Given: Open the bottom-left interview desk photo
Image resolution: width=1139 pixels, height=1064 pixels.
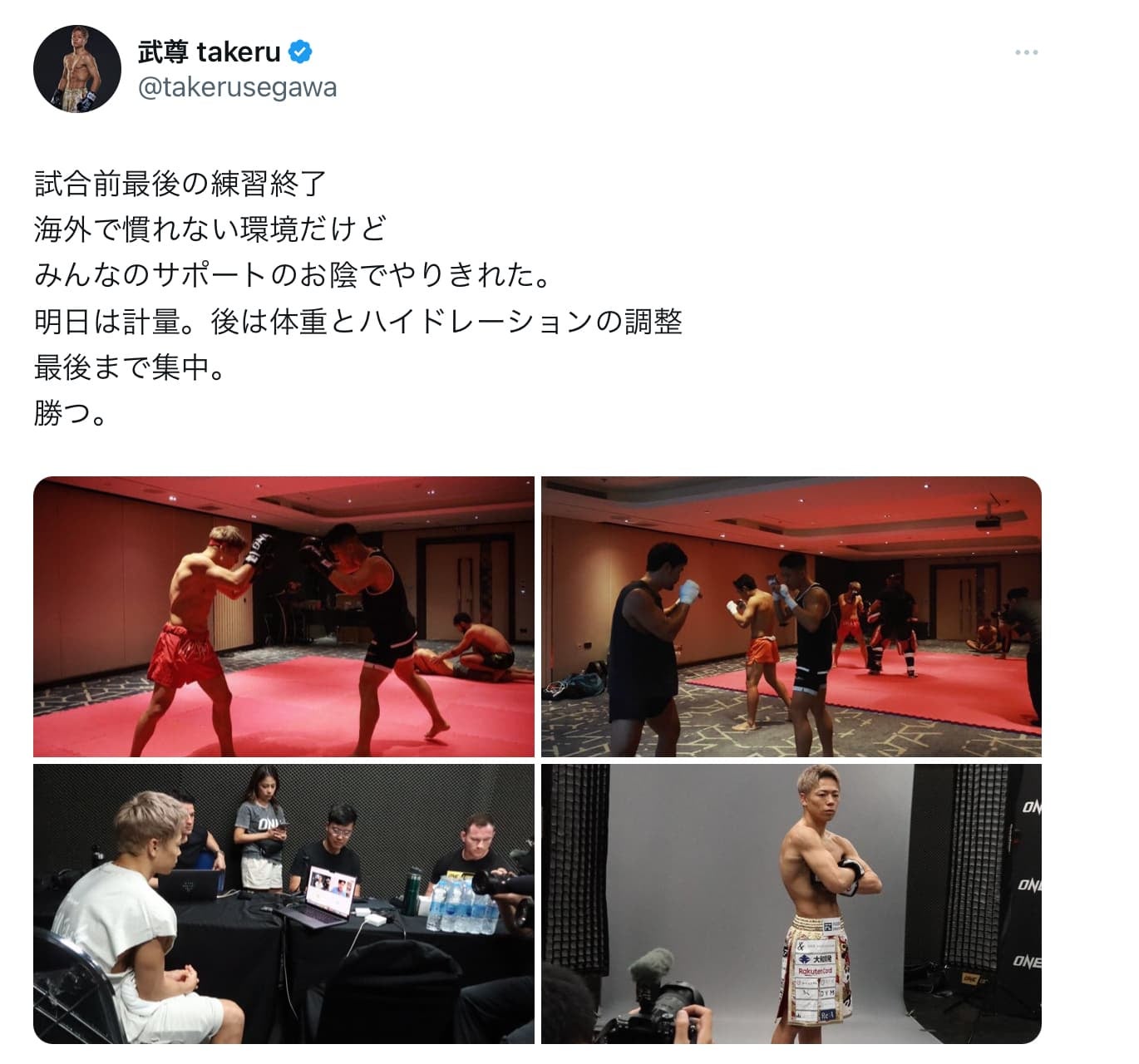Looking at the screenshot, I should tap(284, 904).
